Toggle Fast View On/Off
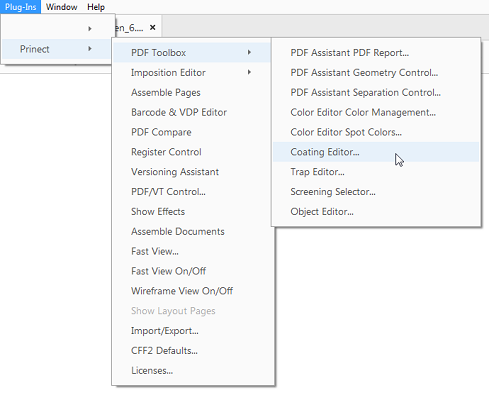This screenshot has height=400, width=489. click(x=192, y=271)
